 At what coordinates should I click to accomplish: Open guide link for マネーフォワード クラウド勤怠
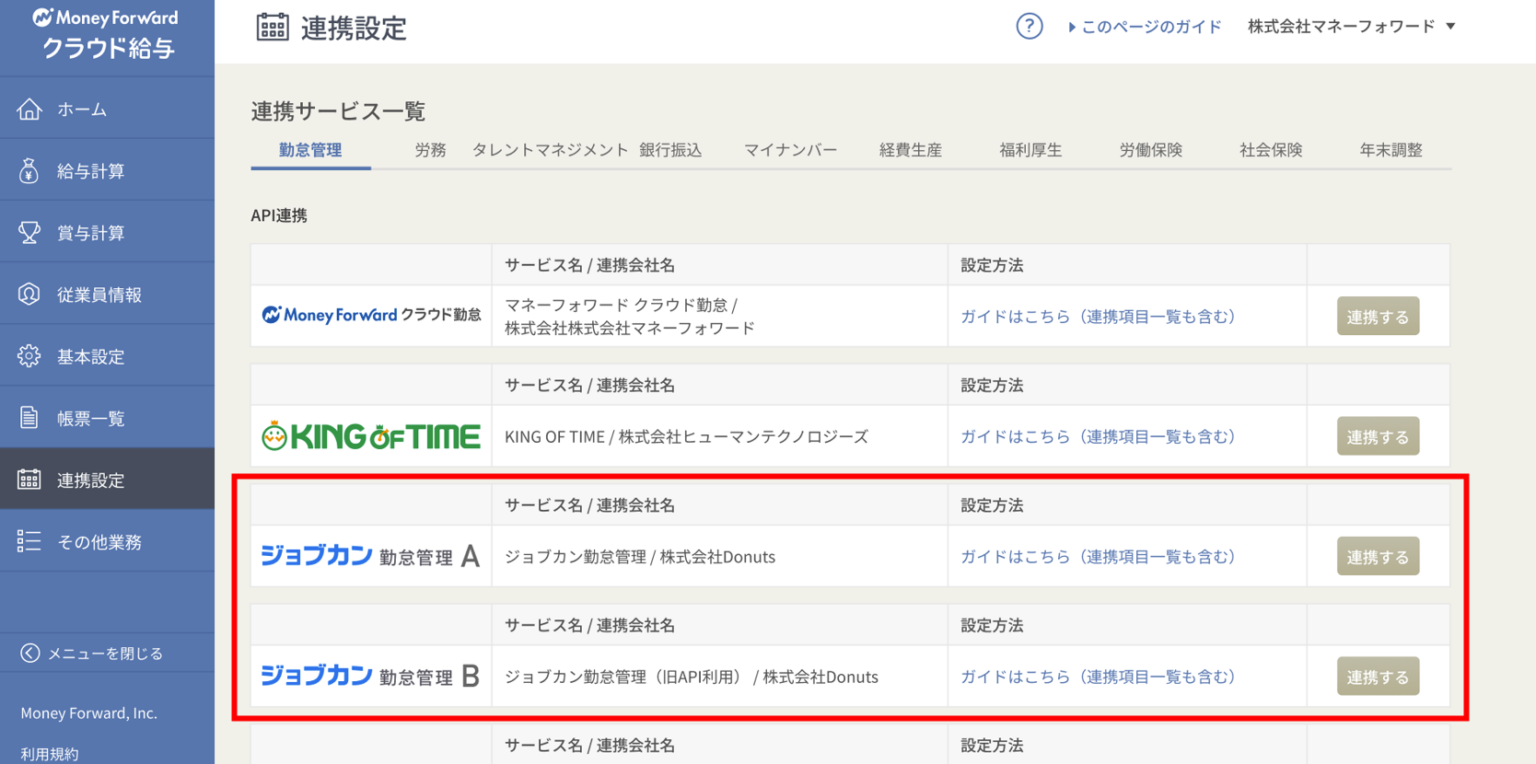pyautogui.click(x=1098, y=317)
